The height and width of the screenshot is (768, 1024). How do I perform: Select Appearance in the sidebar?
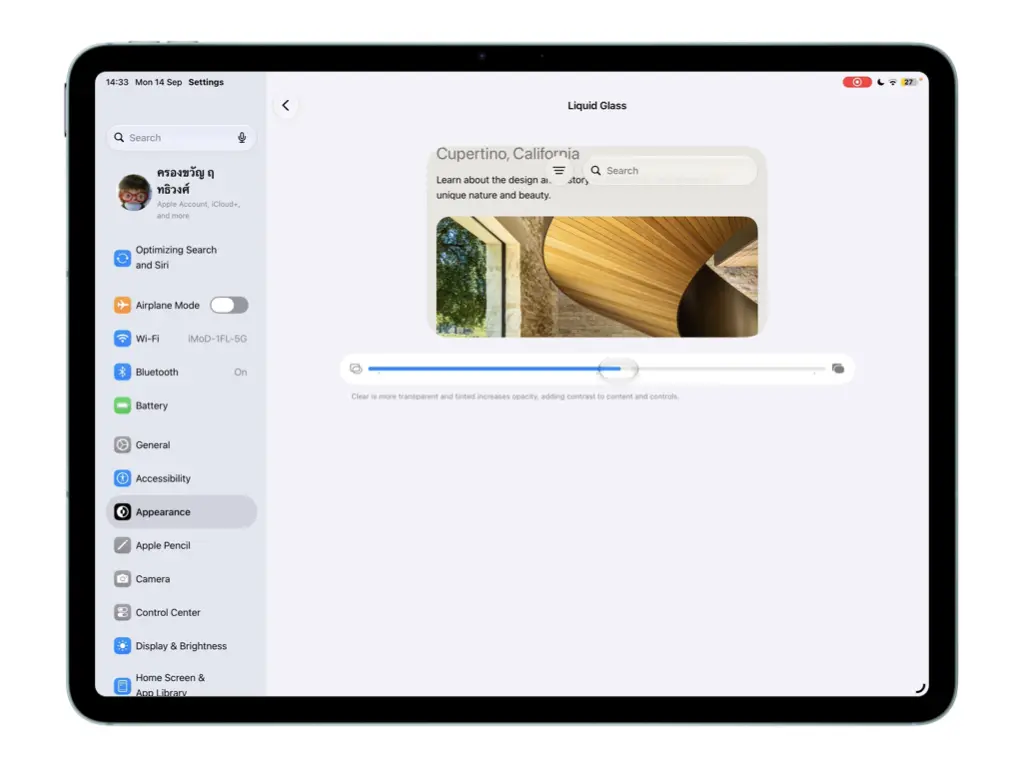coord(181,512)
